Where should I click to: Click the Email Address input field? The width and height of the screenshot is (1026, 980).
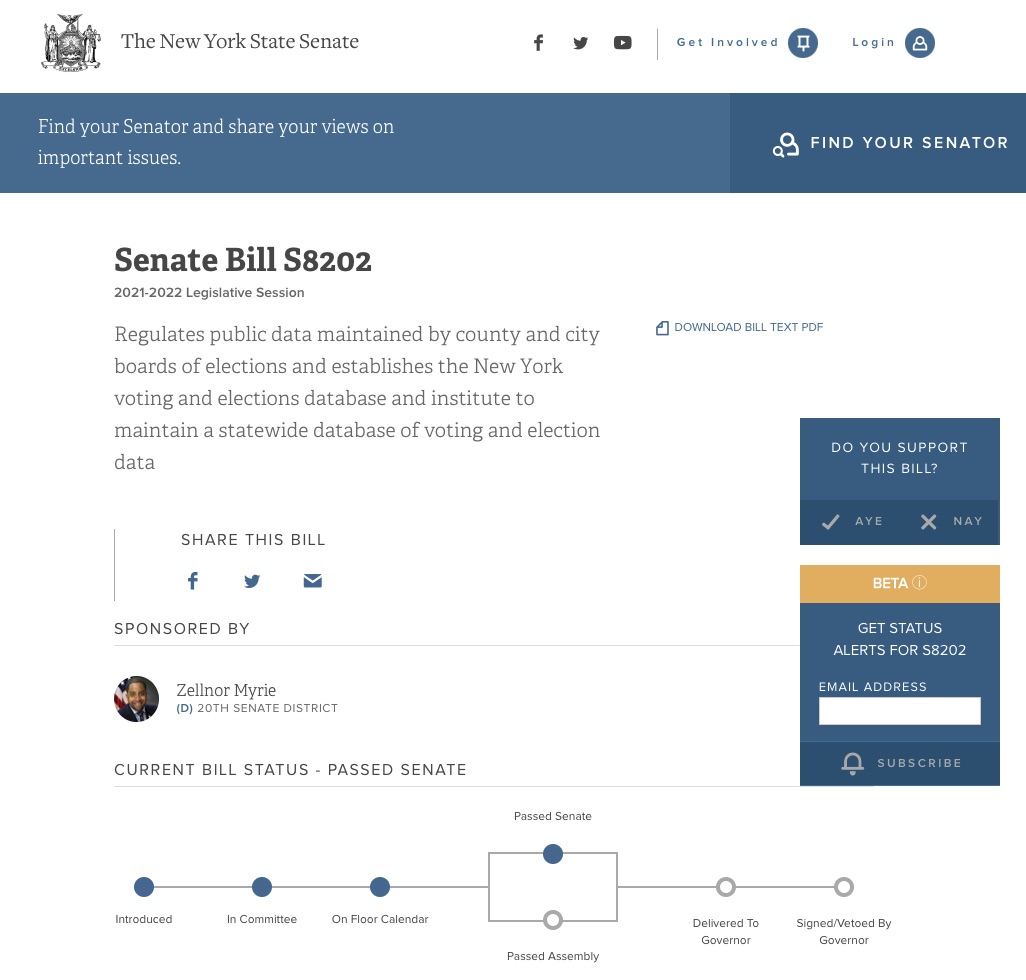(899, 711)
